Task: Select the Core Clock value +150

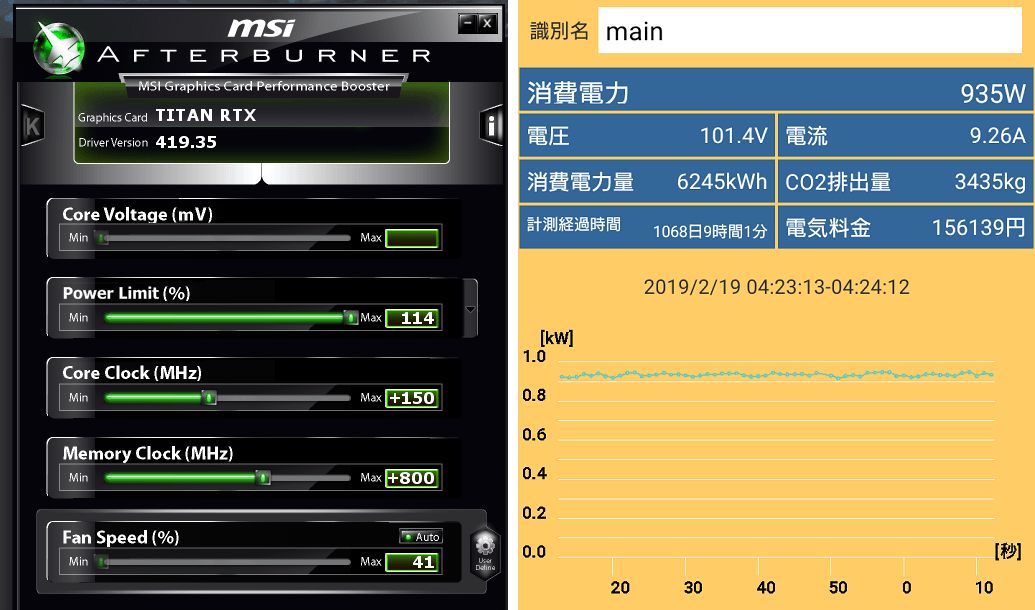Action: coord(412,398)
